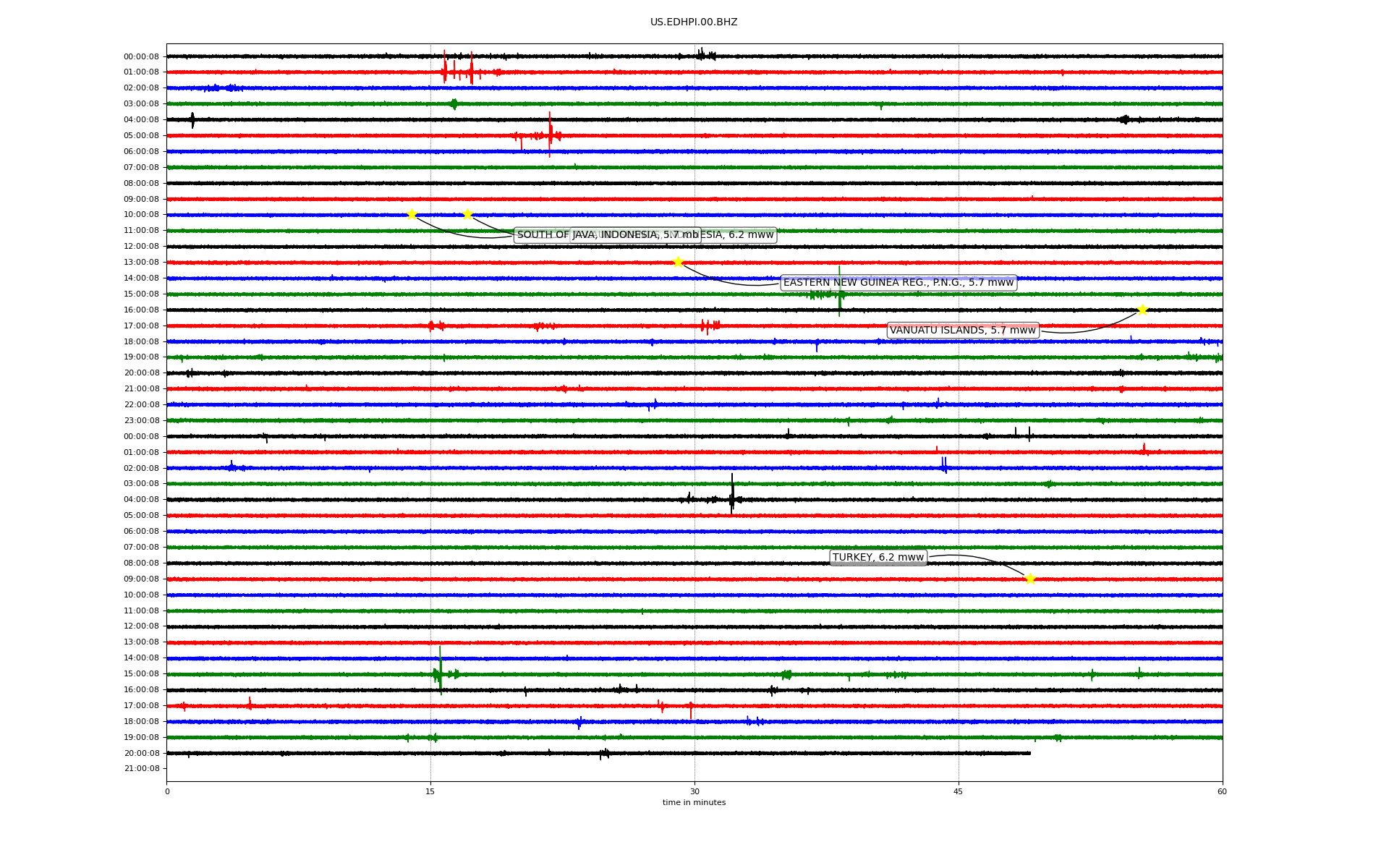Viewport: 1389px width, 868px height.
Task: Click the yellow star on the 16:00:08 trace
Action: pos(1142,310)
